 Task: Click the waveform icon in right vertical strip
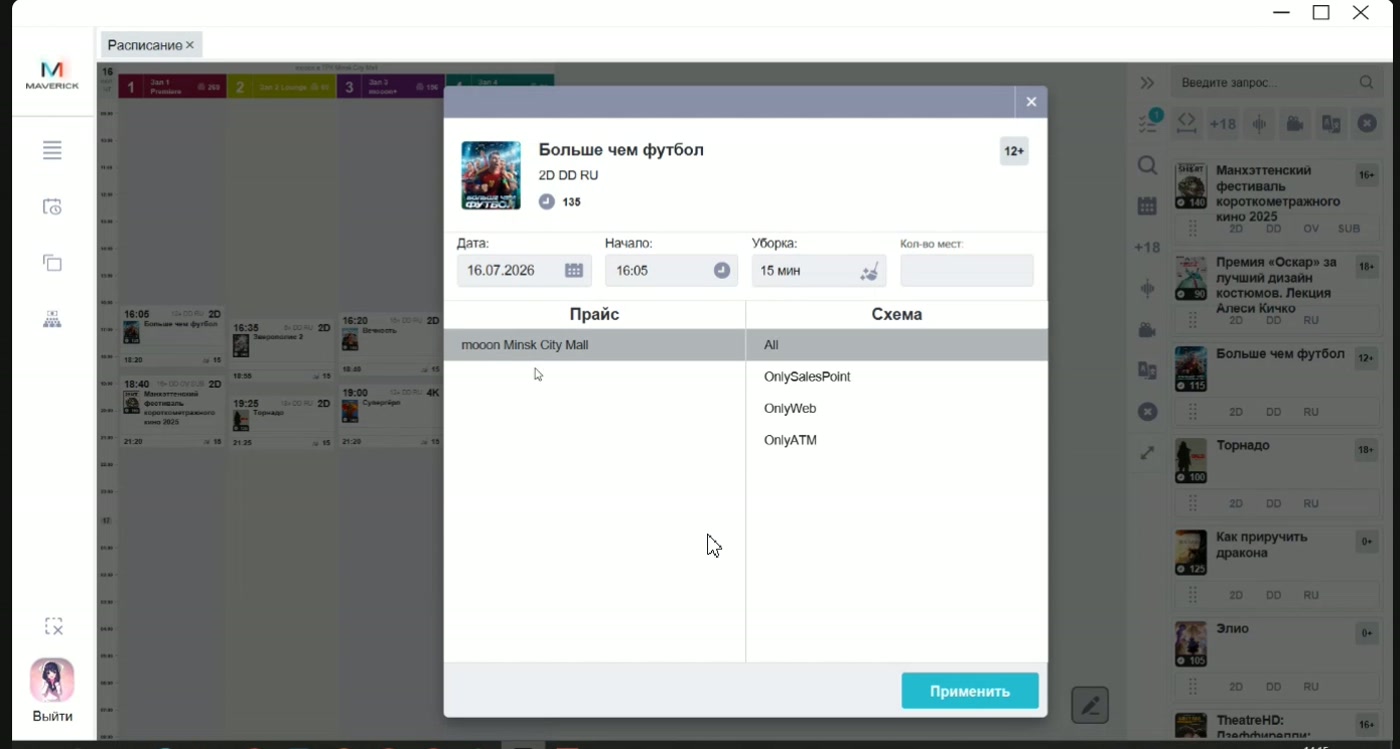click(1147, 289)
